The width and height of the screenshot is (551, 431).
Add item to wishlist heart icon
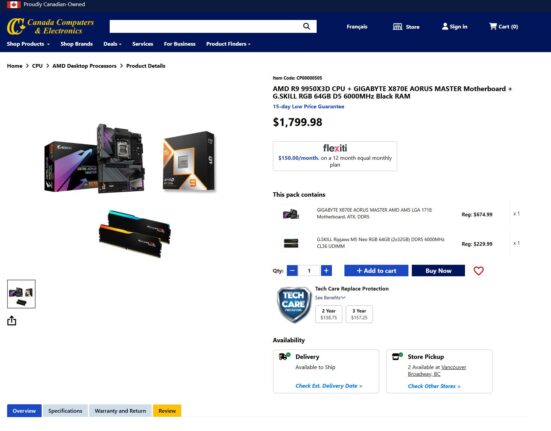[x=478, y=271]
